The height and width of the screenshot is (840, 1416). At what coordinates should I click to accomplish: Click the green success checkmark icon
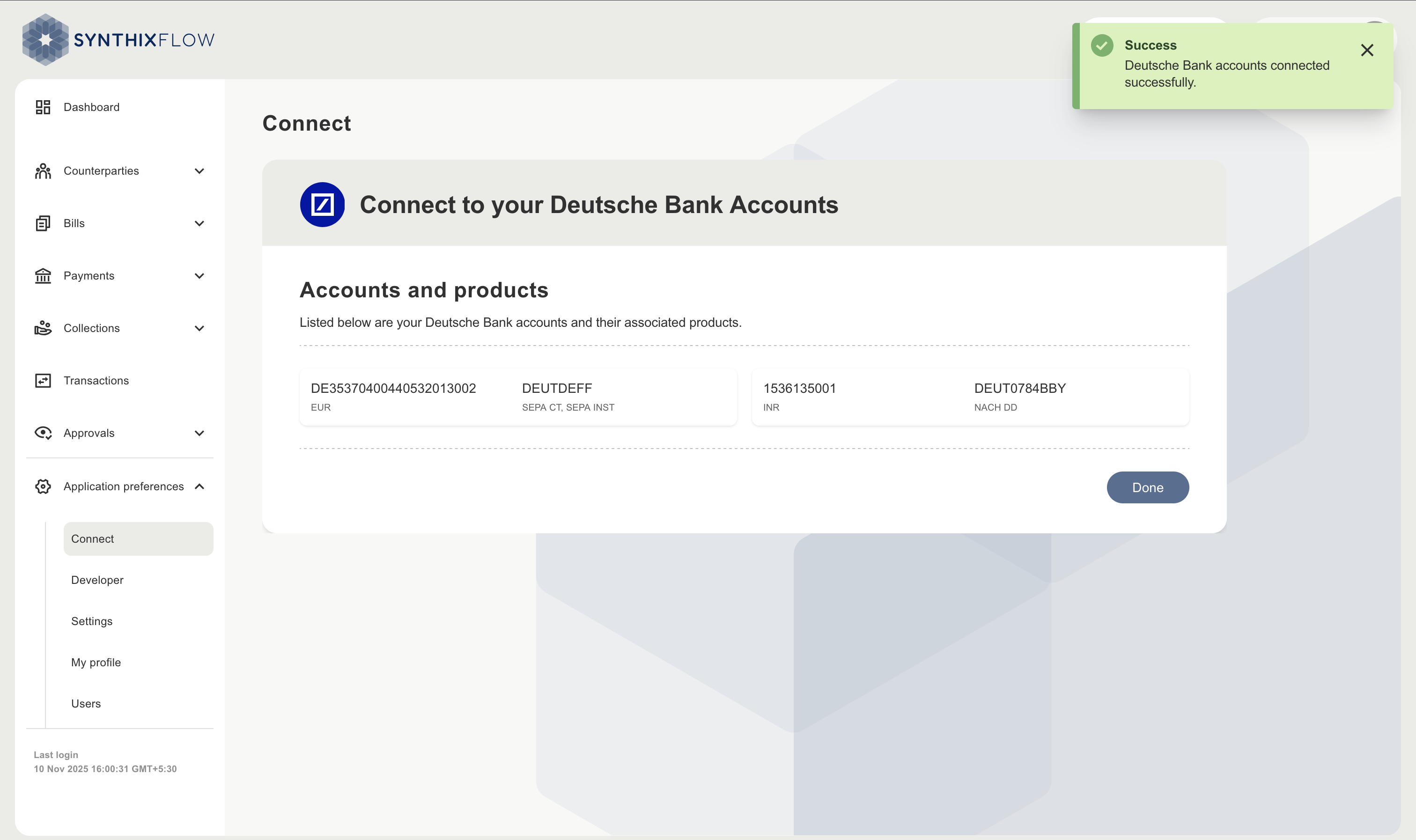click(x=1102, y=45)
